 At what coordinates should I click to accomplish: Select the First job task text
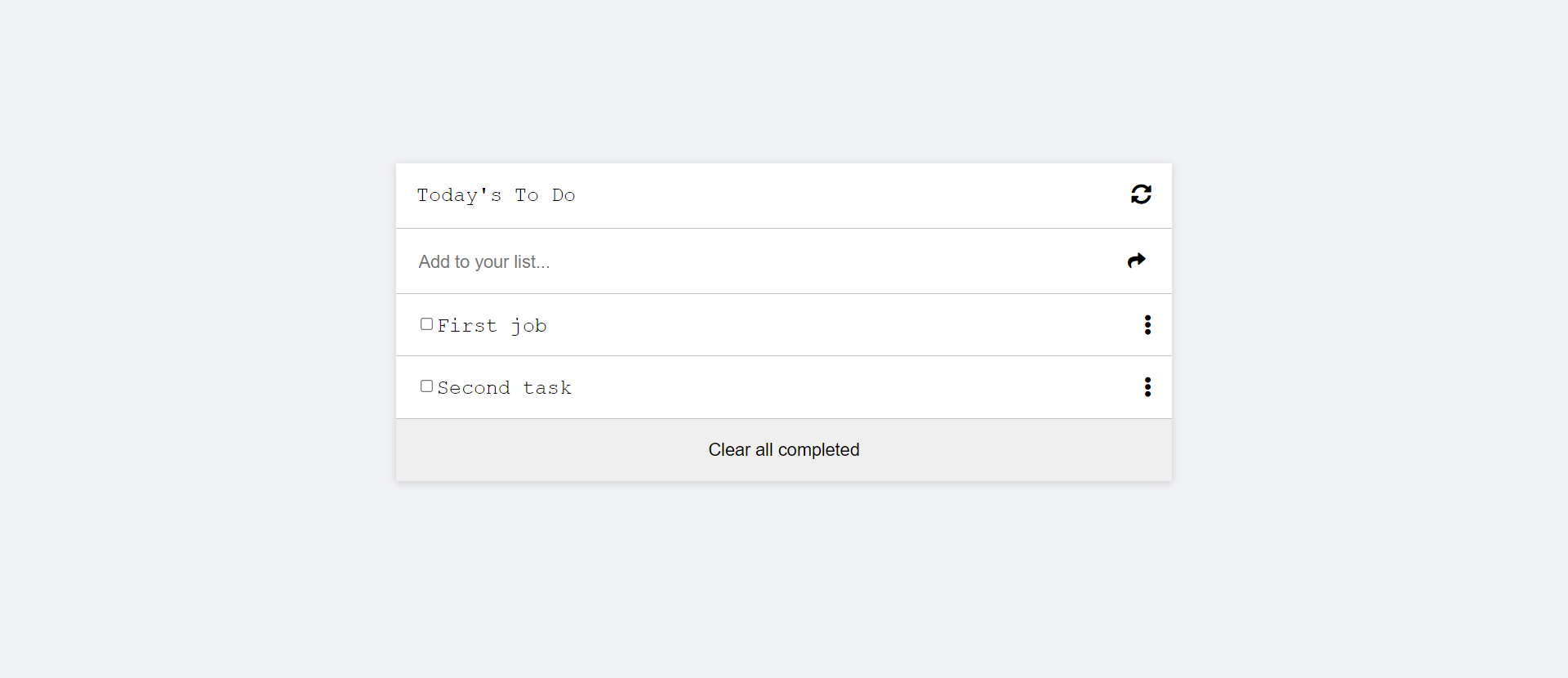click(492, 326)
